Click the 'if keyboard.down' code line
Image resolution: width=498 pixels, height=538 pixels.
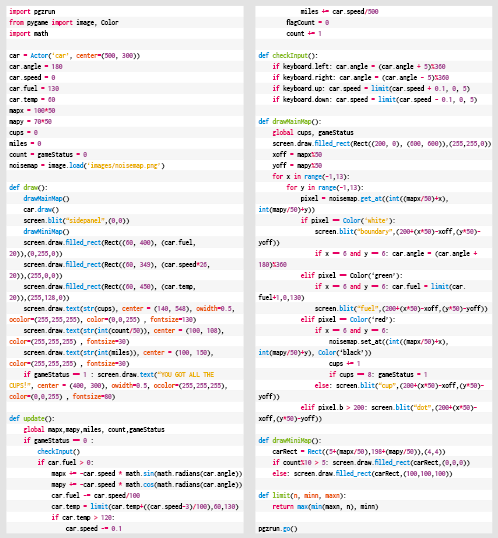(375, 99)
